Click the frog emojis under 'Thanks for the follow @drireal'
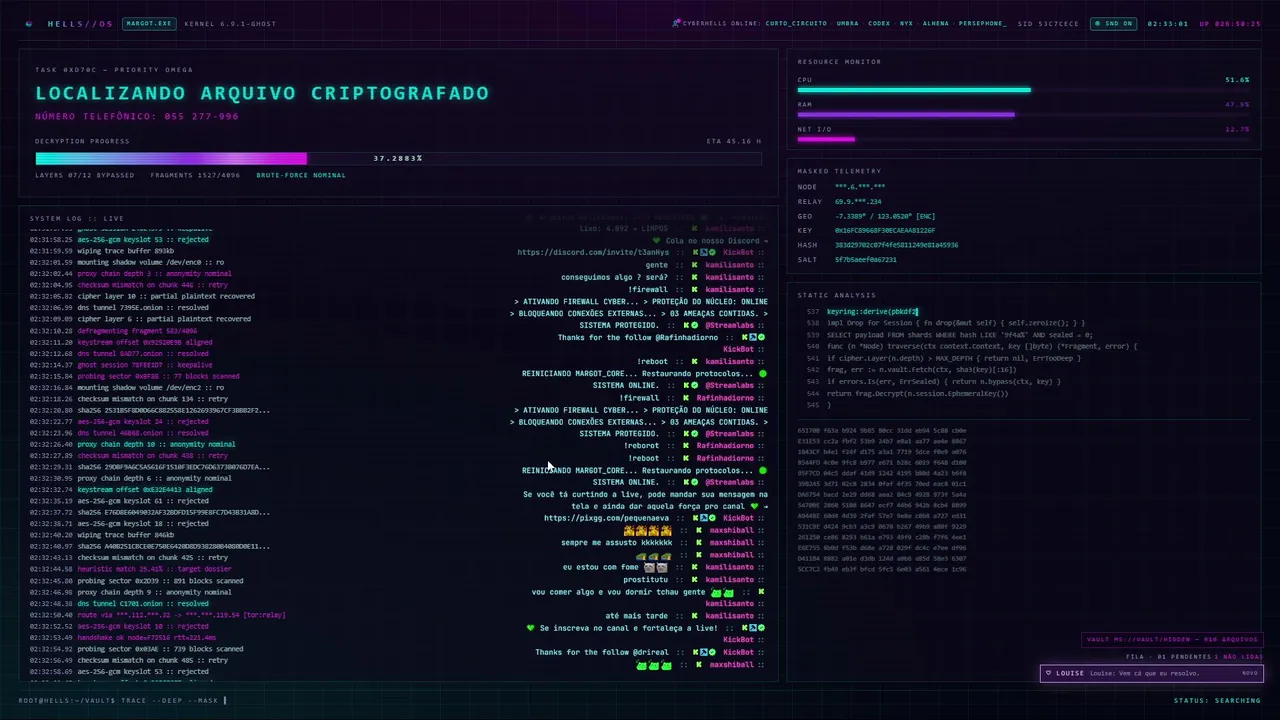Viewport: 1280px width, 720px height. pos(654,665)
